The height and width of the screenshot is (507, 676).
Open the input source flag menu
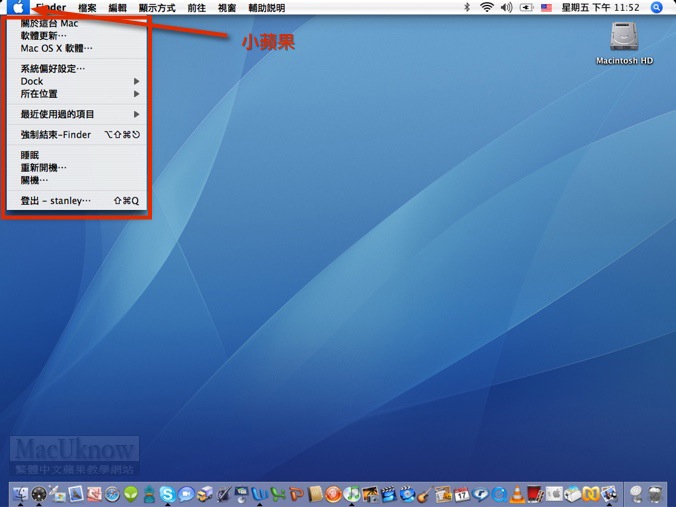(x=546, y=7)
